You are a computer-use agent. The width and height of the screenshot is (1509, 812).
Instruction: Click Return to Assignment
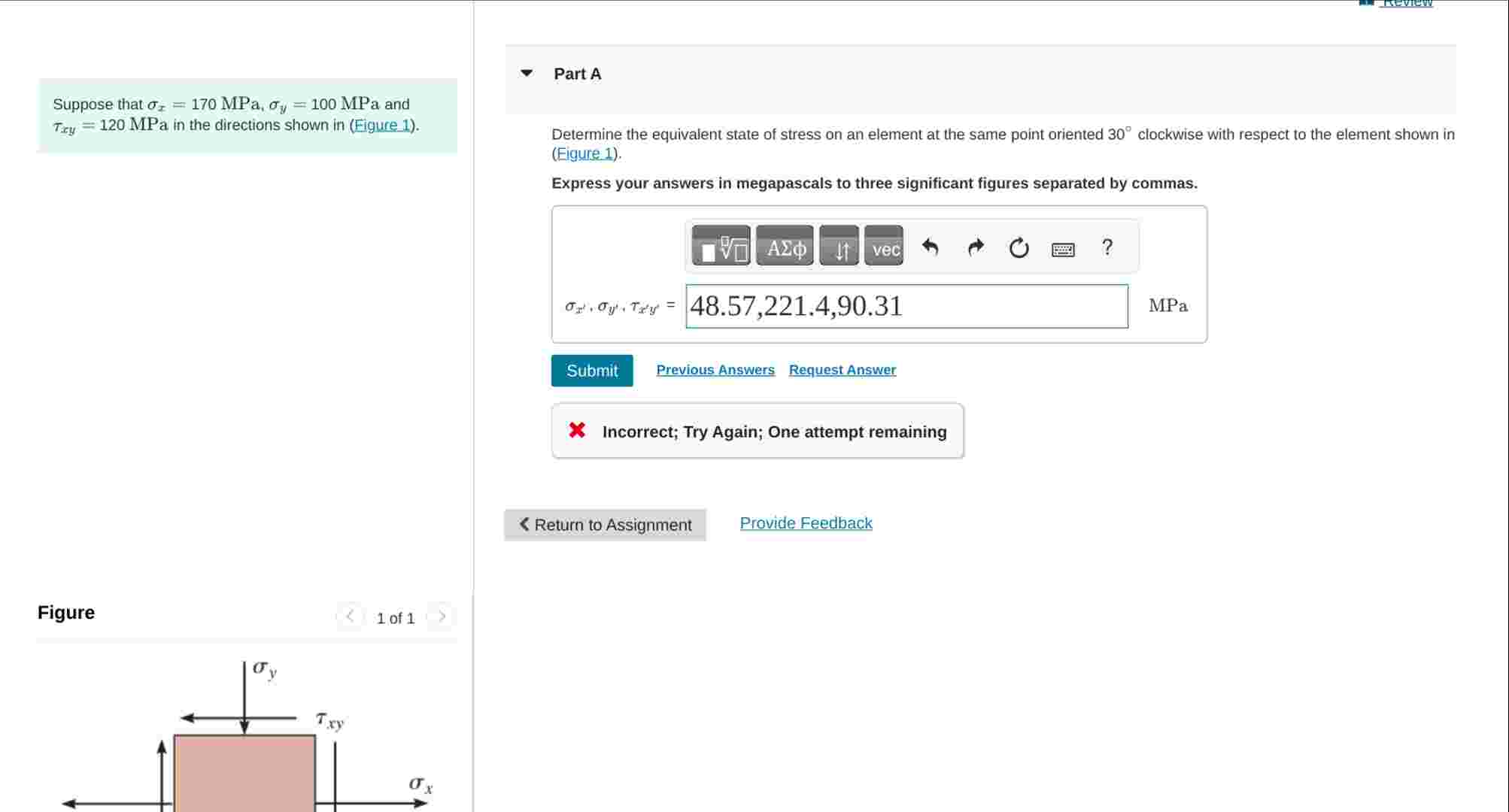(605, 524)
